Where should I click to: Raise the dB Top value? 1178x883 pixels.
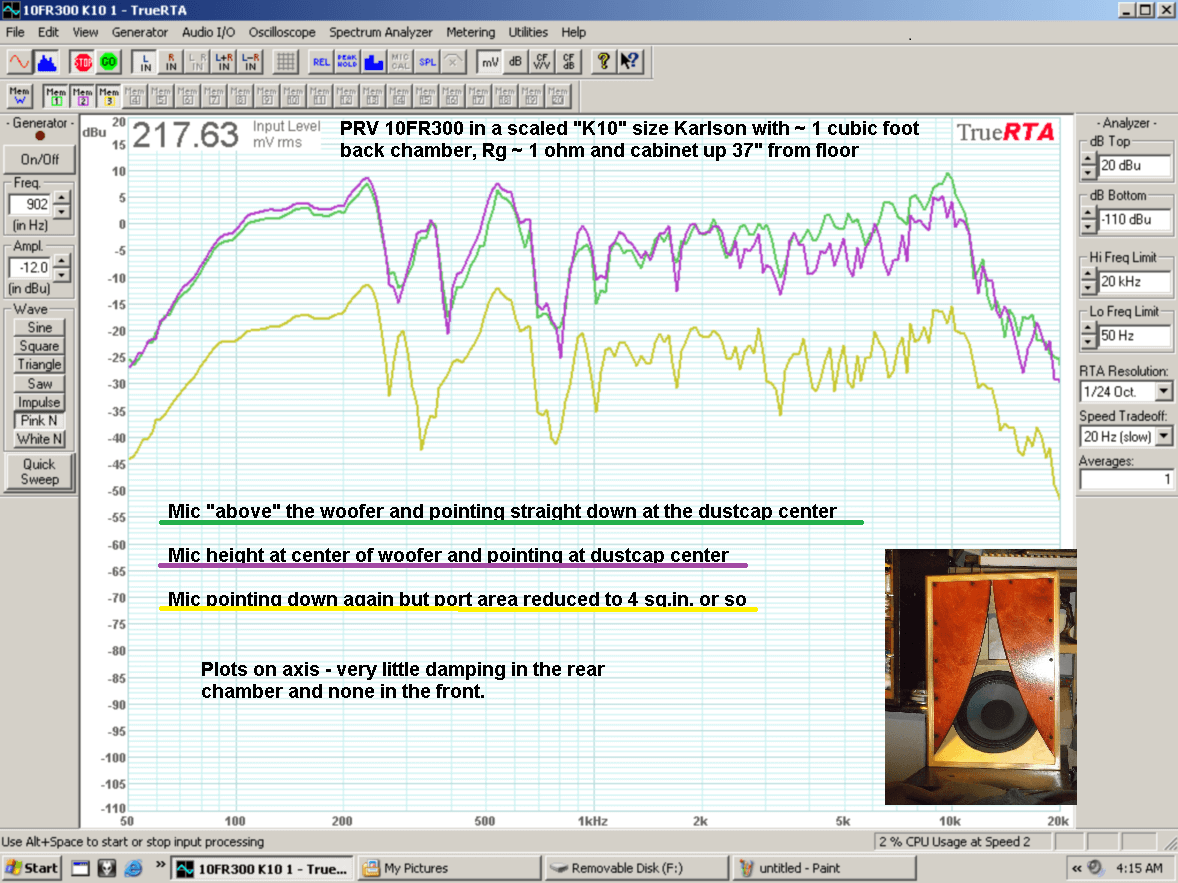pyautogui.click(x=1089, y=159)
